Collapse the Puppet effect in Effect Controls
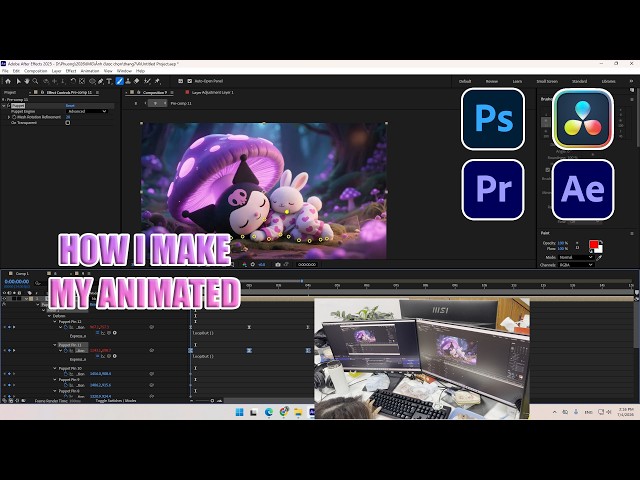The width and height of the screenshot is (640, 480). 4,106
